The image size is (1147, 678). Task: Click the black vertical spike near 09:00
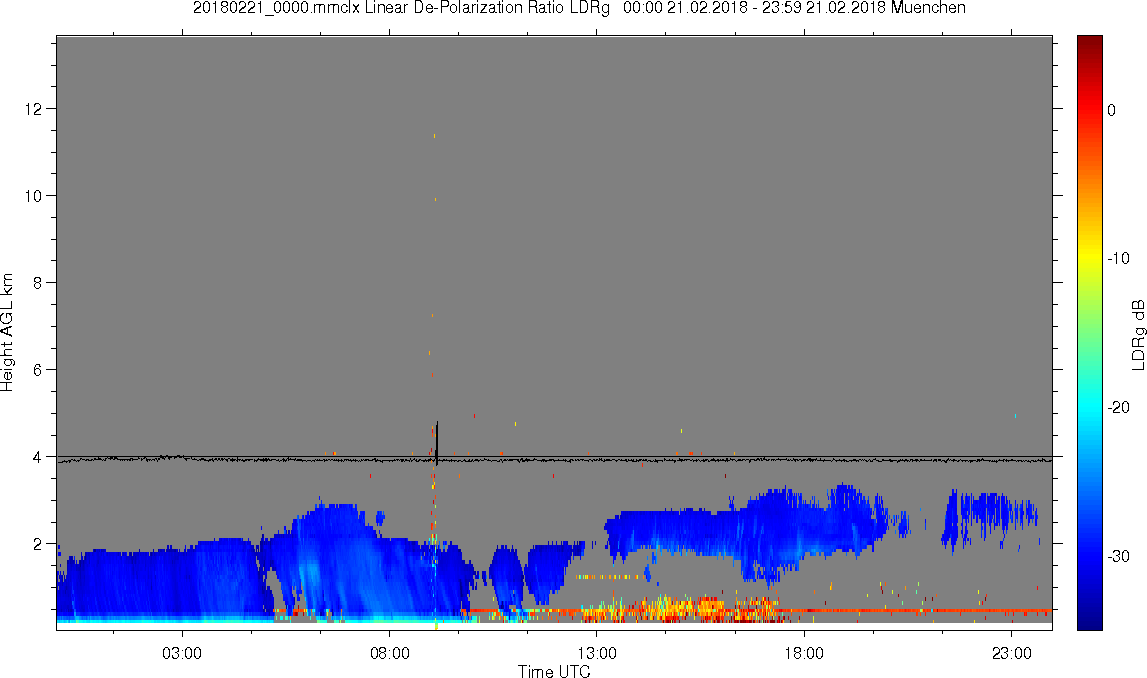point(437,443)
